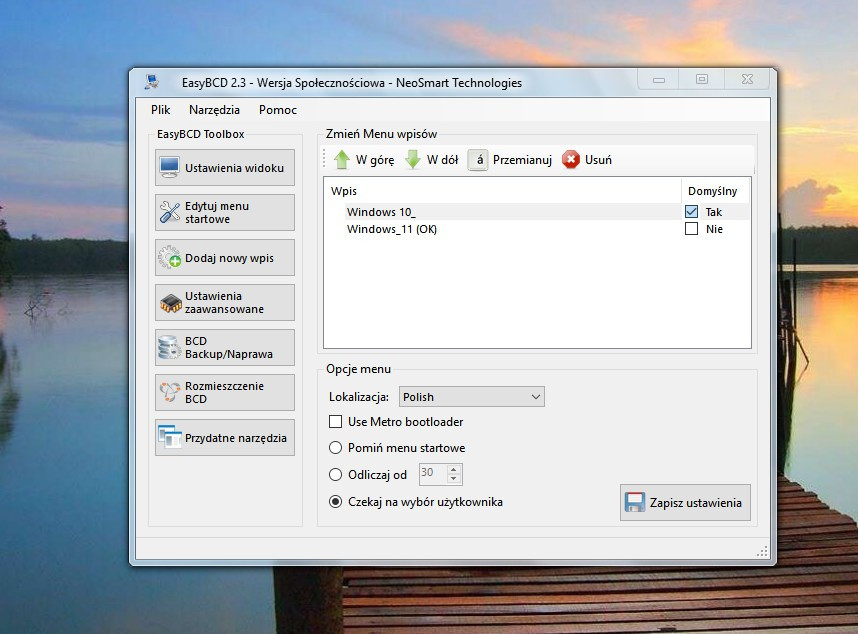Viewport: 858px width, 634px height.
Task: Increase countdown value with stepper arrow
Action: [456, 470]
